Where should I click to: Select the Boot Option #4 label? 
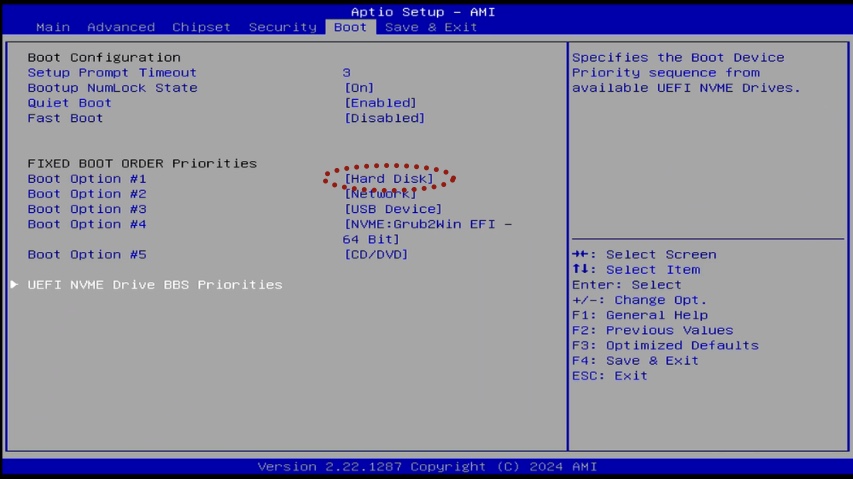tap(86, 224)
